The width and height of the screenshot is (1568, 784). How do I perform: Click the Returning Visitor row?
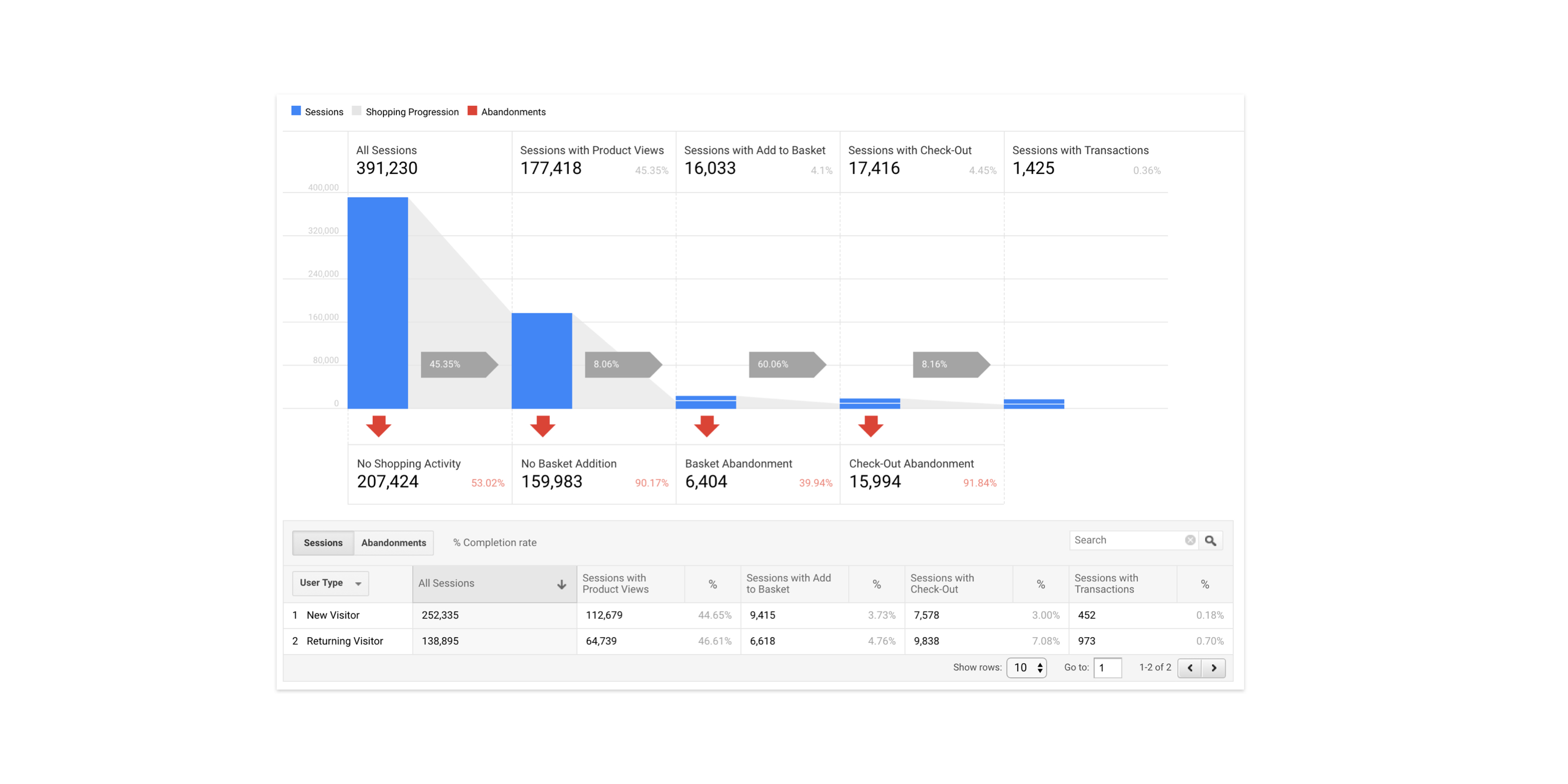(345, 641)
